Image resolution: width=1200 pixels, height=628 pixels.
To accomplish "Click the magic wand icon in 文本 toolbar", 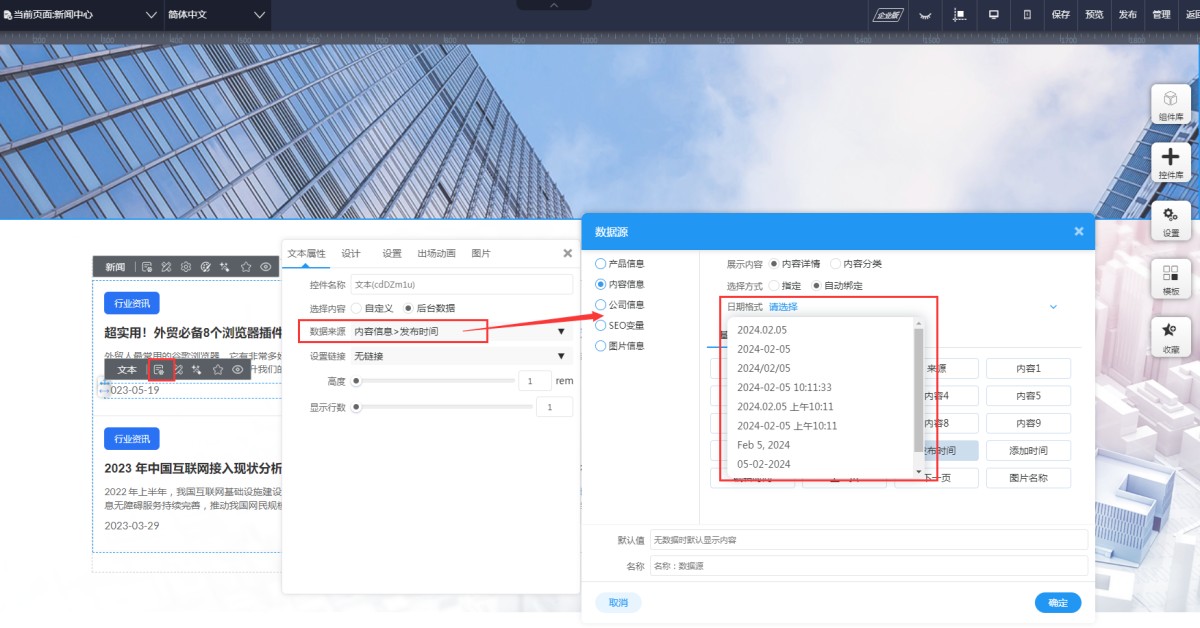I will point(197,369).
